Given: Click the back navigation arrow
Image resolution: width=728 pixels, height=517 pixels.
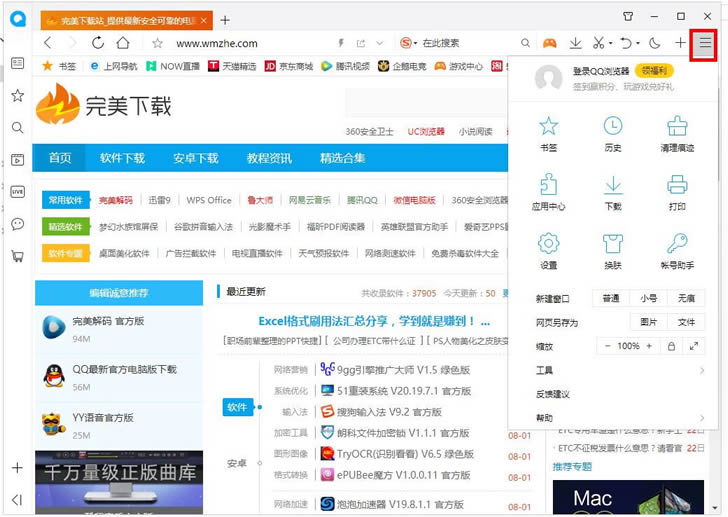Looking at the screenshot, I should pos(47,43).
